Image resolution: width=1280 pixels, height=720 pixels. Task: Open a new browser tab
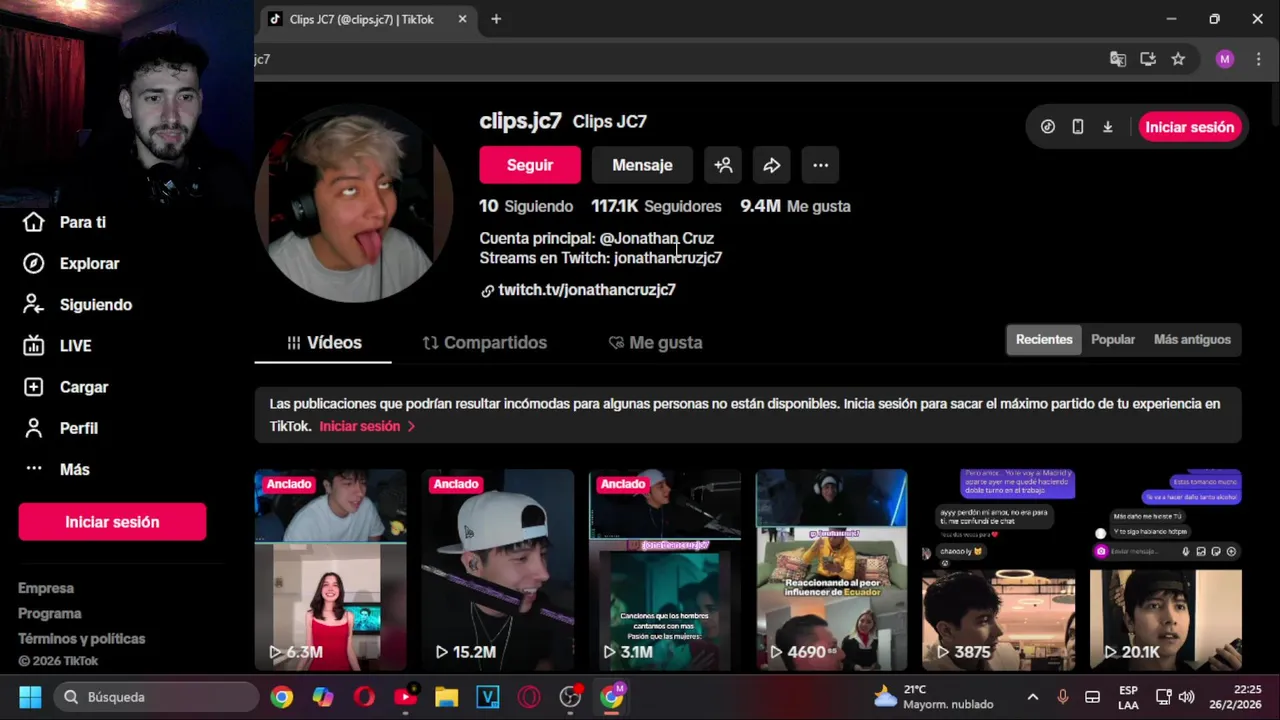point(496,19)
